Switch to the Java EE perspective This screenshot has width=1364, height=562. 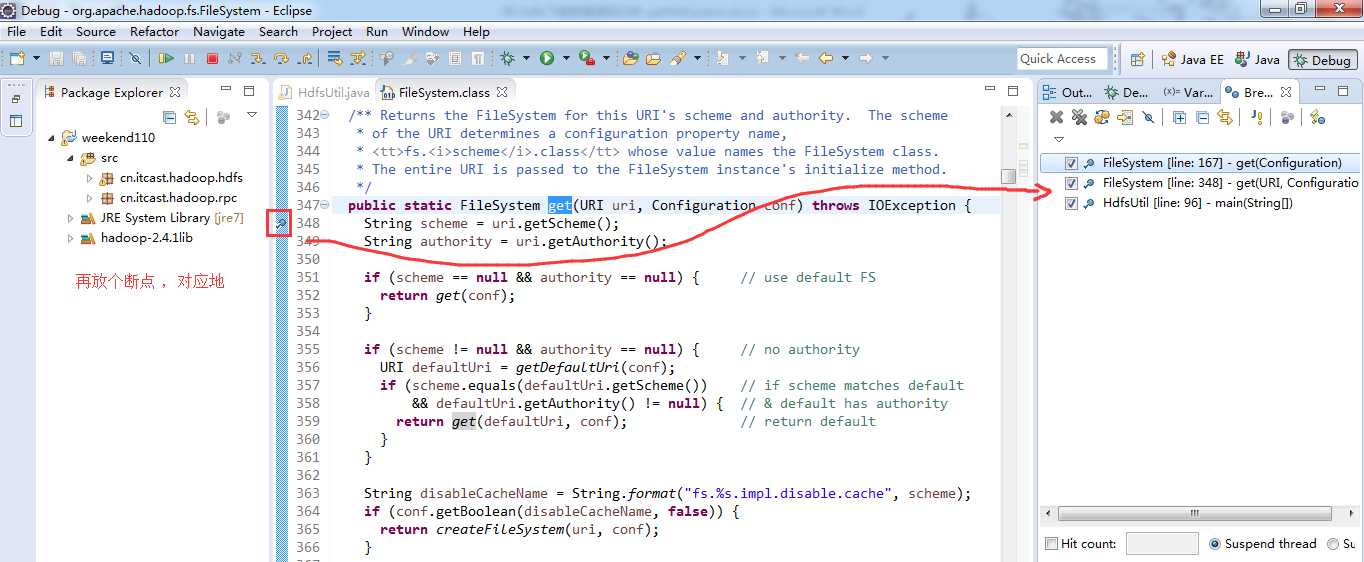[x=1192, y=60]
